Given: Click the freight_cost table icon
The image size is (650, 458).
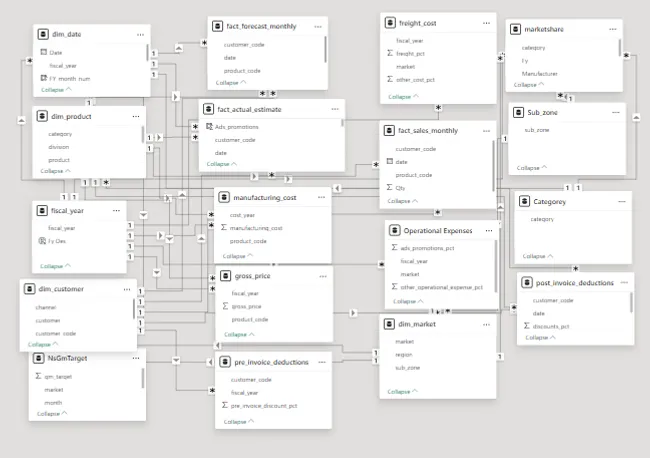Looking at the screenshot, I should pyautogui.click(x=390, y=23).
